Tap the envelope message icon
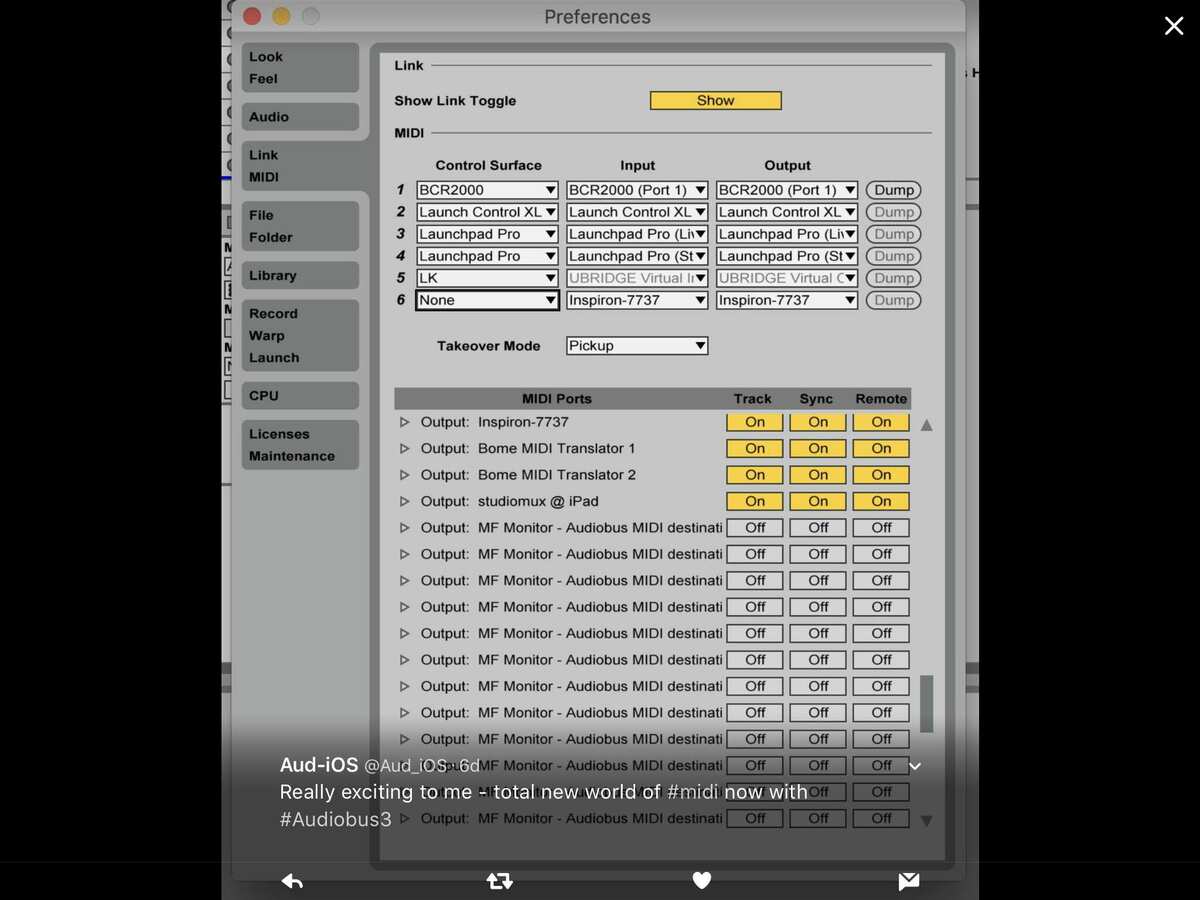Screen dimensions: 1200x900 tap(908, 881)
